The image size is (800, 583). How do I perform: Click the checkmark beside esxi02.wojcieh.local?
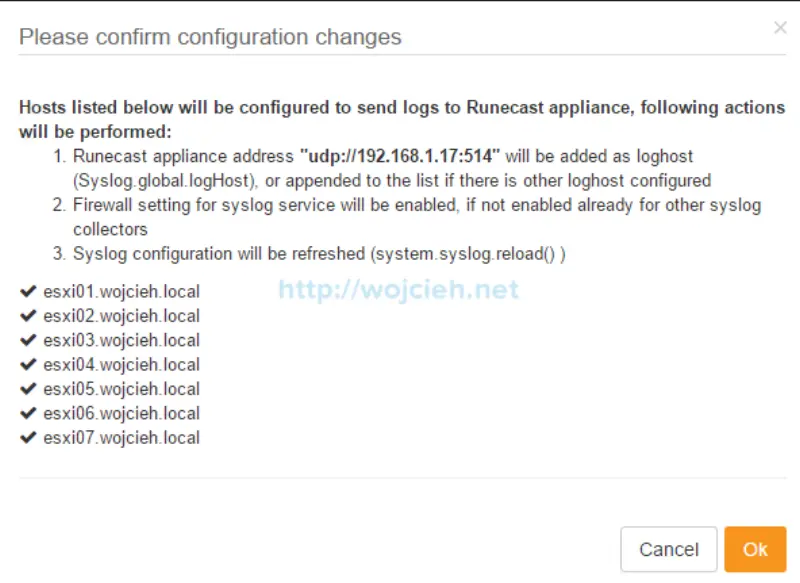point(28,316)
